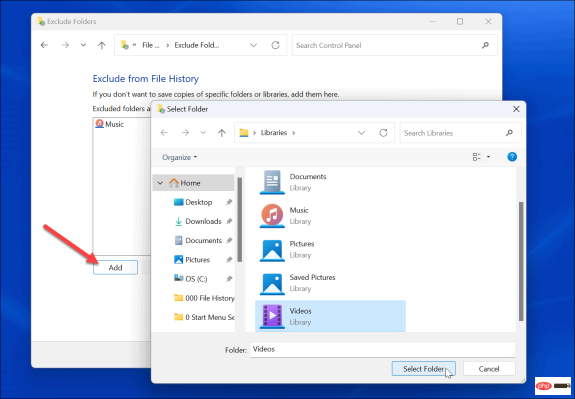Click the Folder name input field

click(382, 350)
